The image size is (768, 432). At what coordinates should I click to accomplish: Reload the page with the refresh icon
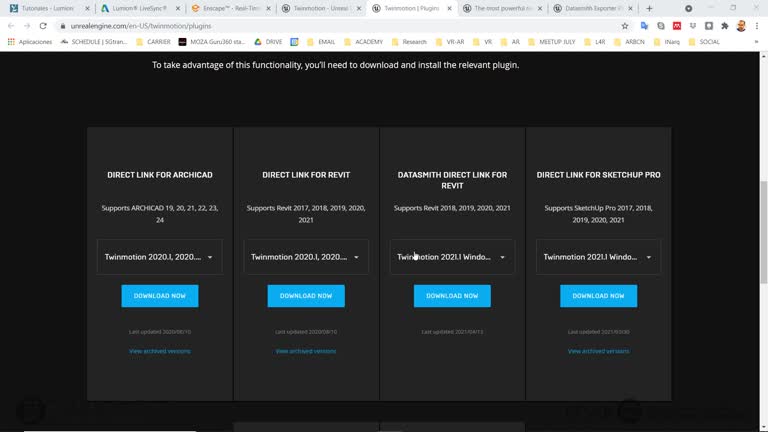pos(43,26)
